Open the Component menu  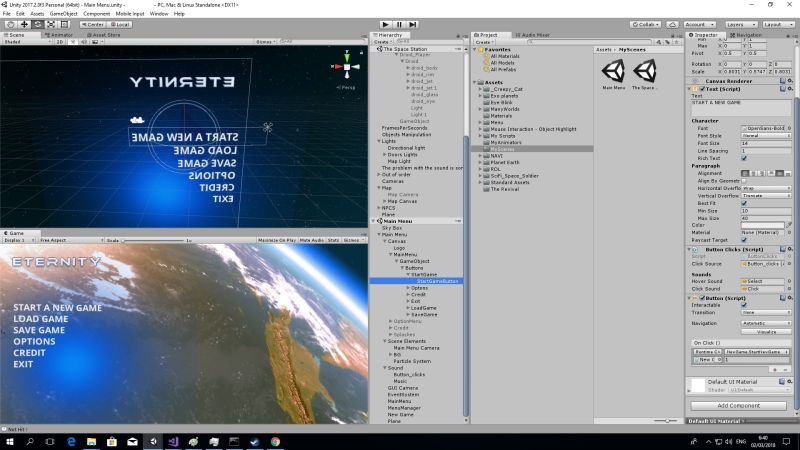[x=96, y=14]
